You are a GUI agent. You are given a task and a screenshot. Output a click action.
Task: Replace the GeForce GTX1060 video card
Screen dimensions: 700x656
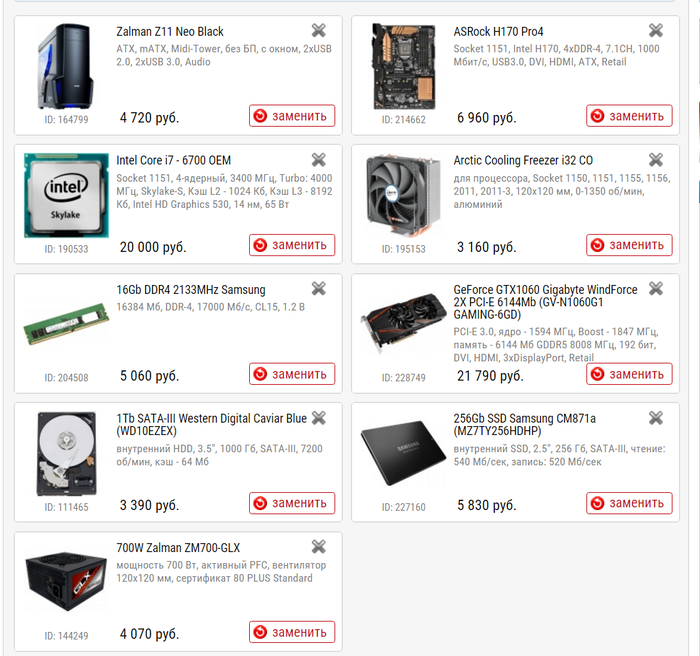pyautogui.click(x=629, y=374)
